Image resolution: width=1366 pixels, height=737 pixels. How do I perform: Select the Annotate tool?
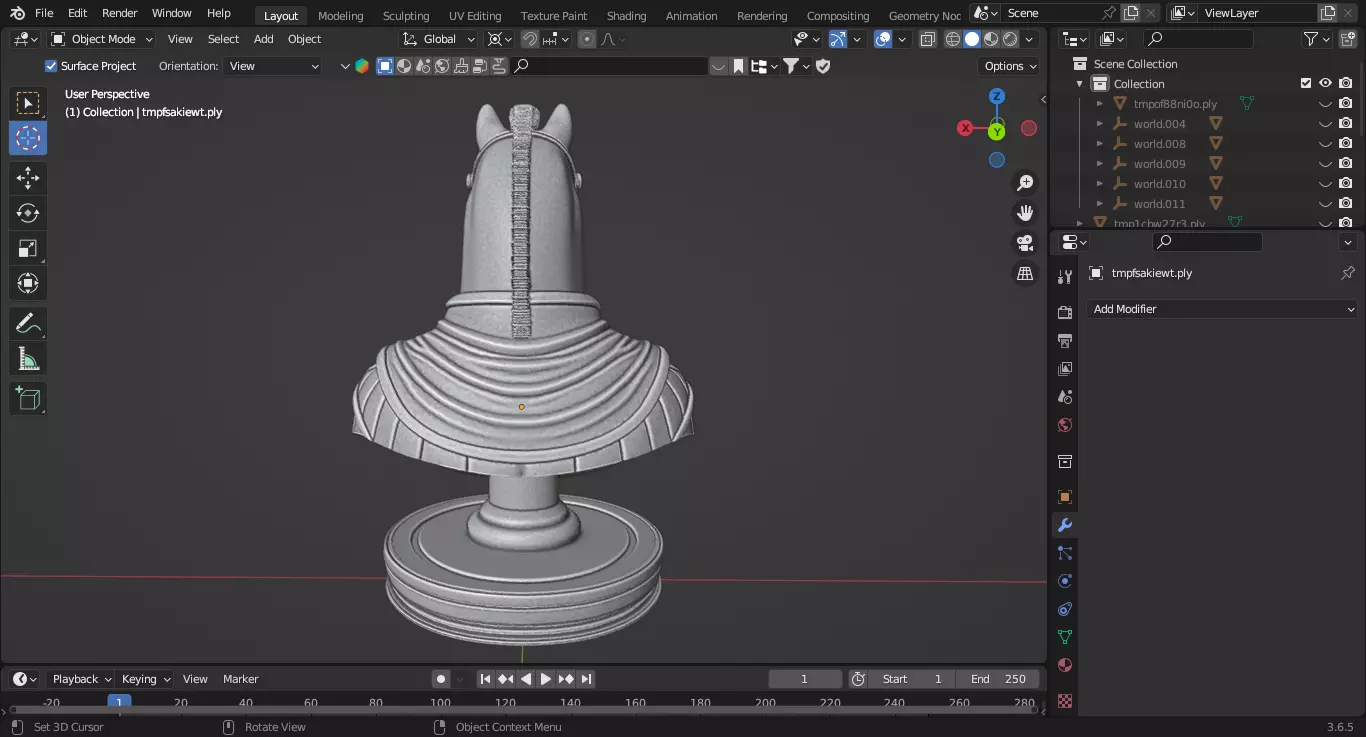(x=28, y=323)
